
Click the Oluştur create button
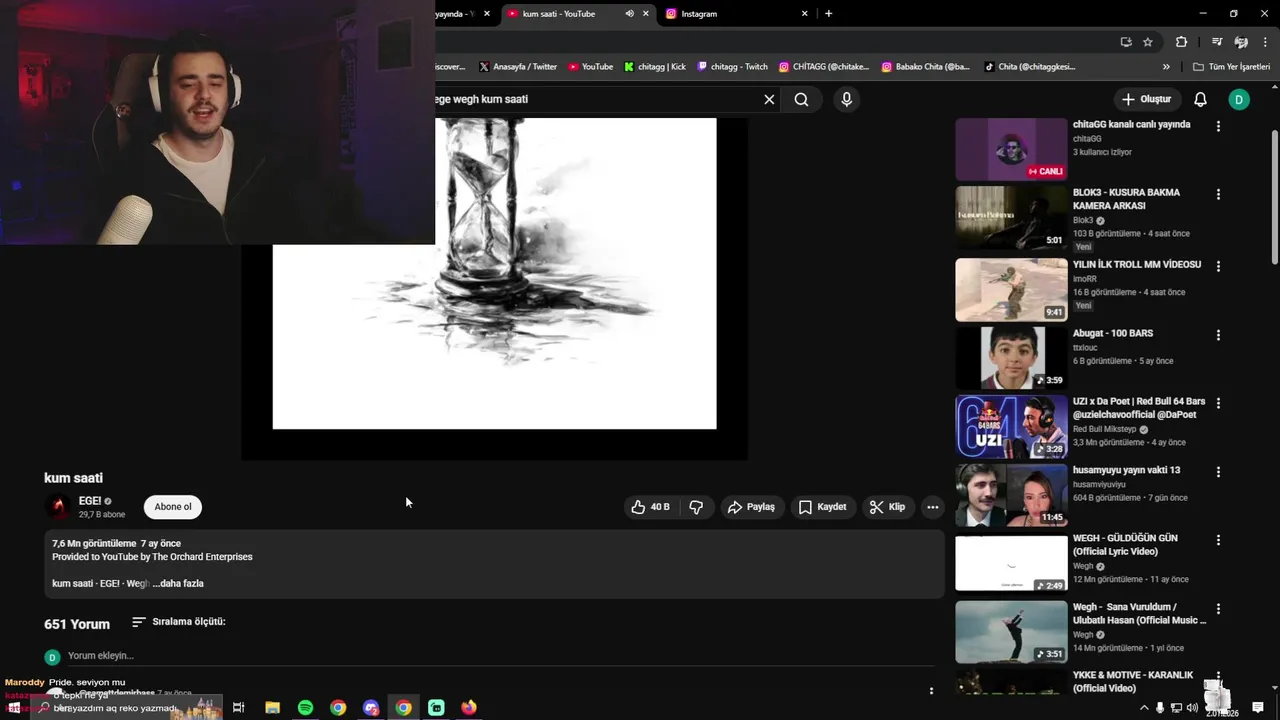(1146, 99)
